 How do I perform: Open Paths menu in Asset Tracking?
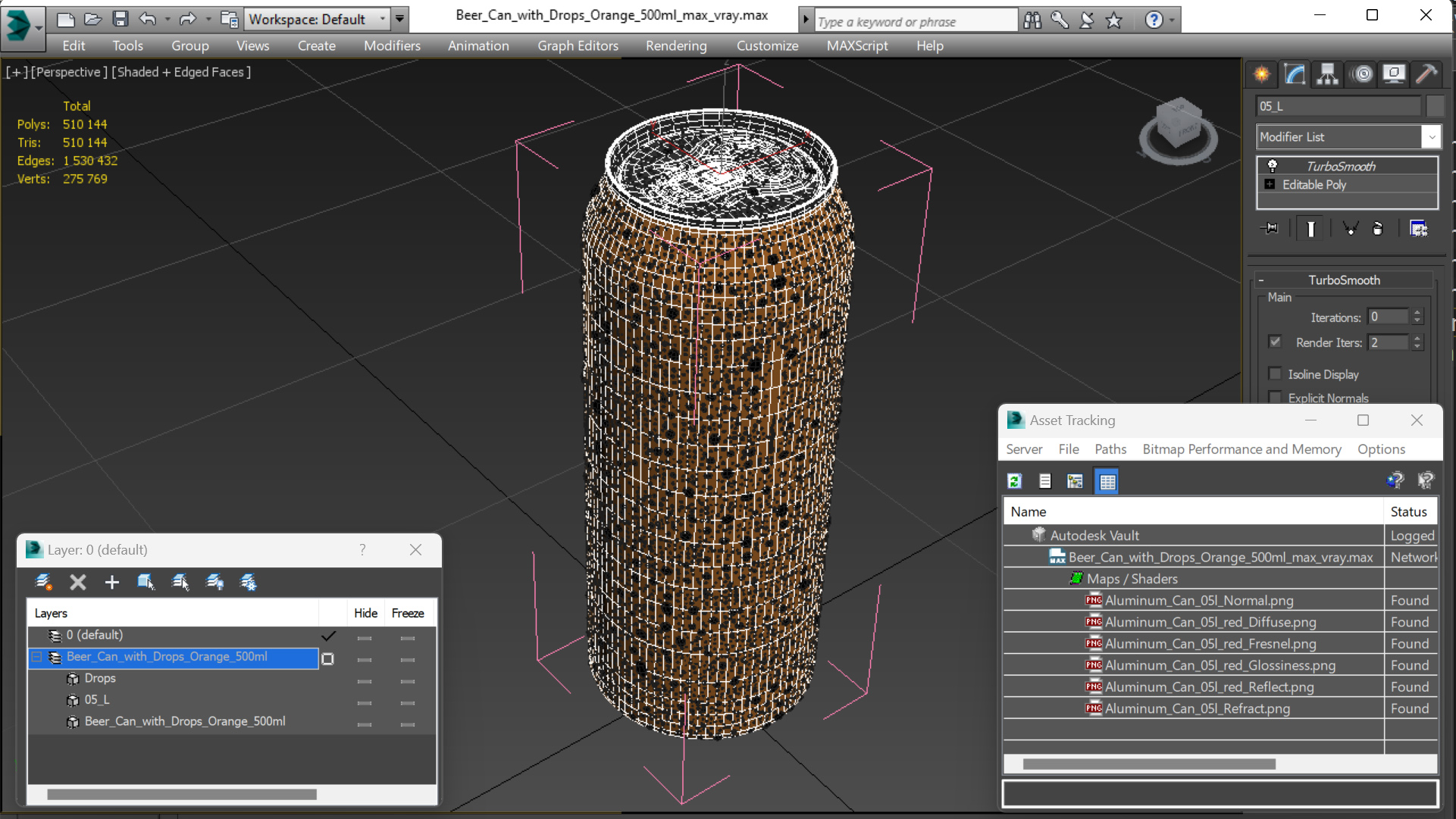(1110, 449)
